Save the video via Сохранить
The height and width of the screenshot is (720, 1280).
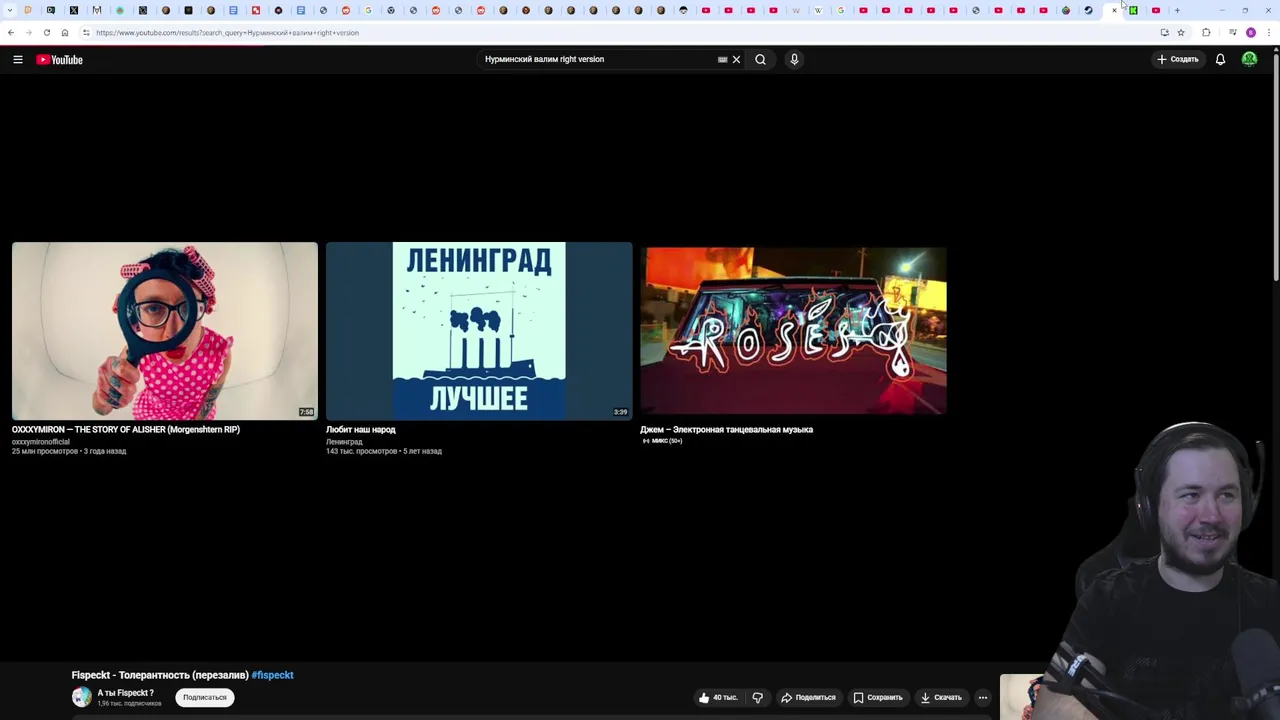pos(878,697)
